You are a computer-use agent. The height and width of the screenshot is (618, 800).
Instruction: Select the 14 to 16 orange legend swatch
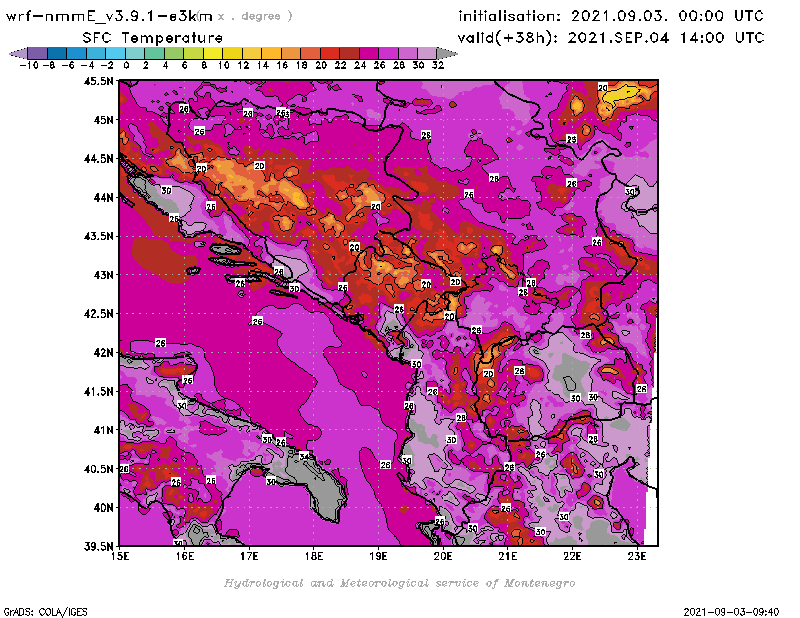pyautogui.click(x=271, y=53)
